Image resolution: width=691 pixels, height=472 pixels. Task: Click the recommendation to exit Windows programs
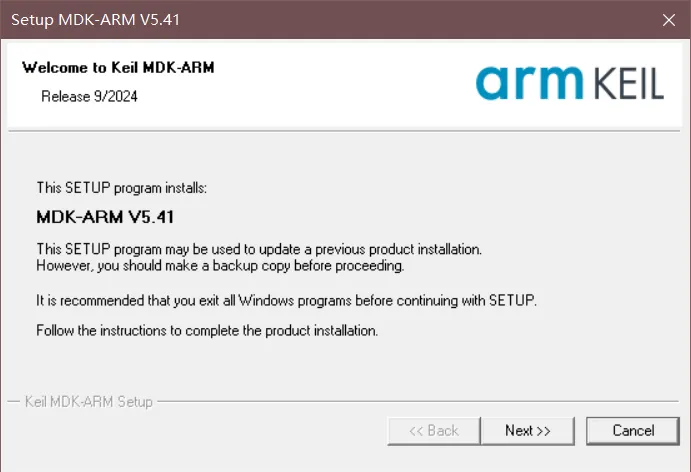tap(286, 300)
